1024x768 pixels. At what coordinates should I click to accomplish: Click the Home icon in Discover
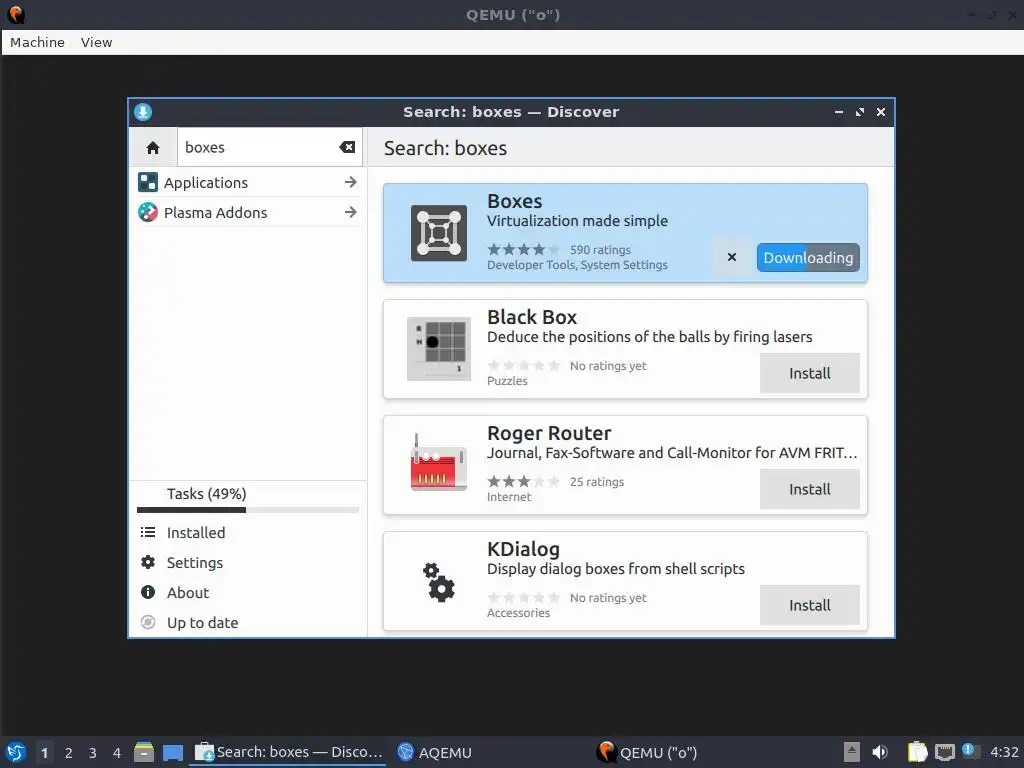coord(153,148)
